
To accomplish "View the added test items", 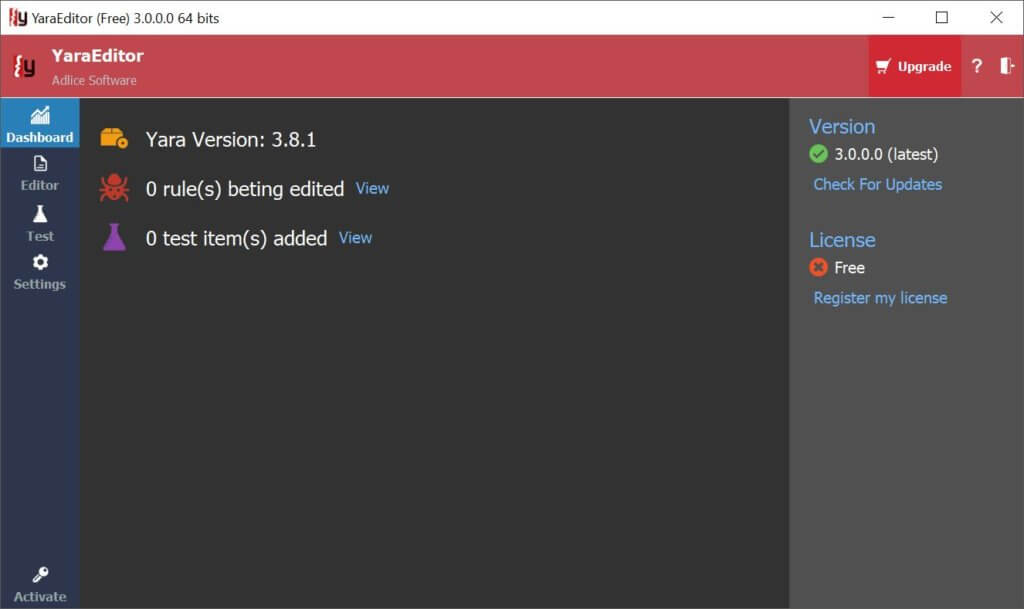I will click(x=355, y=238).
